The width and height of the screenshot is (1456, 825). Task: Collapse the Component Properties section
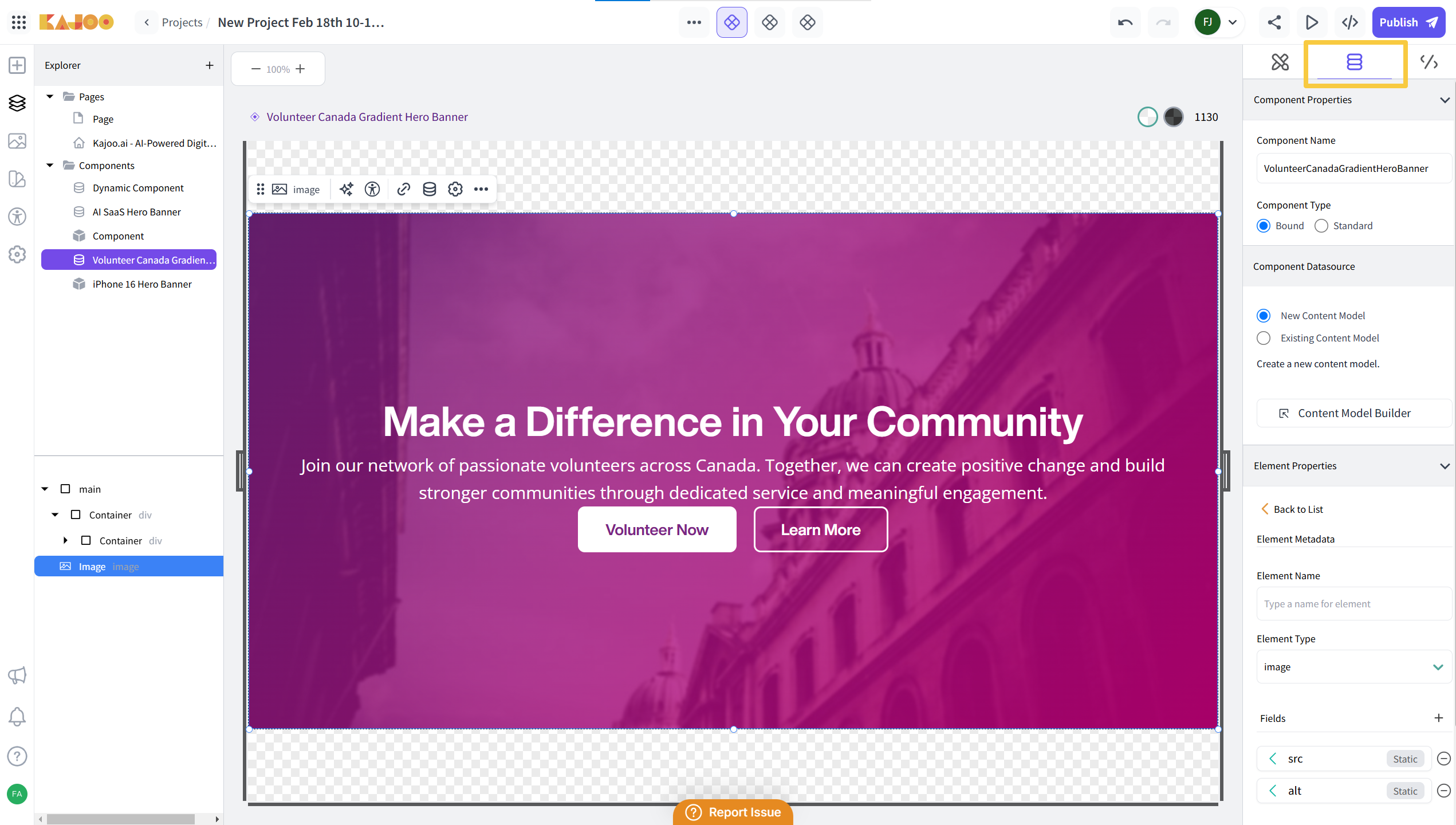point(1445,100)
